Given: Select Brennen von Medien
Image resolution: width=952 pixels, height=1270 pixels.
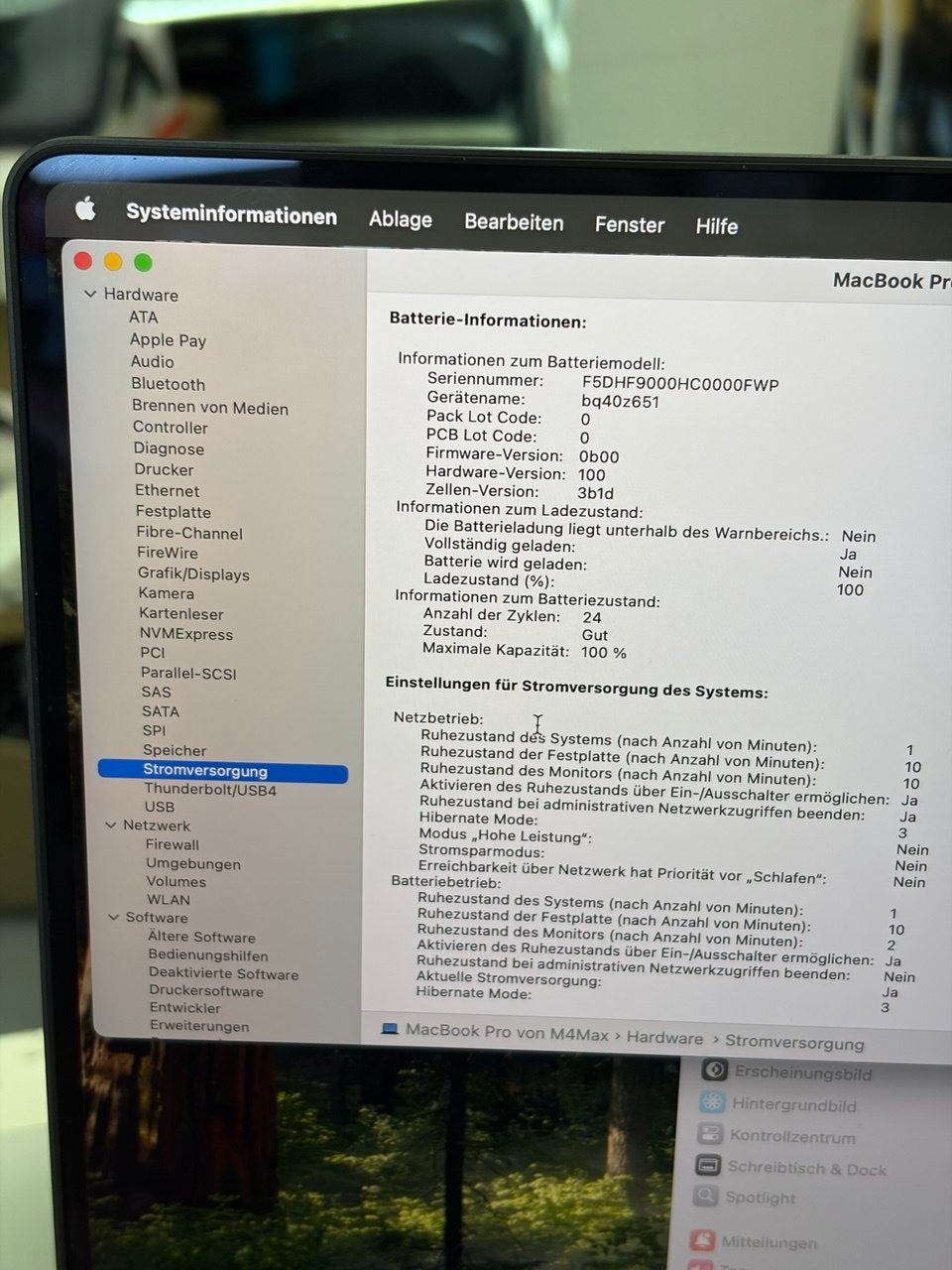Looking at the screenshot, I should click(x=210, y=408).
